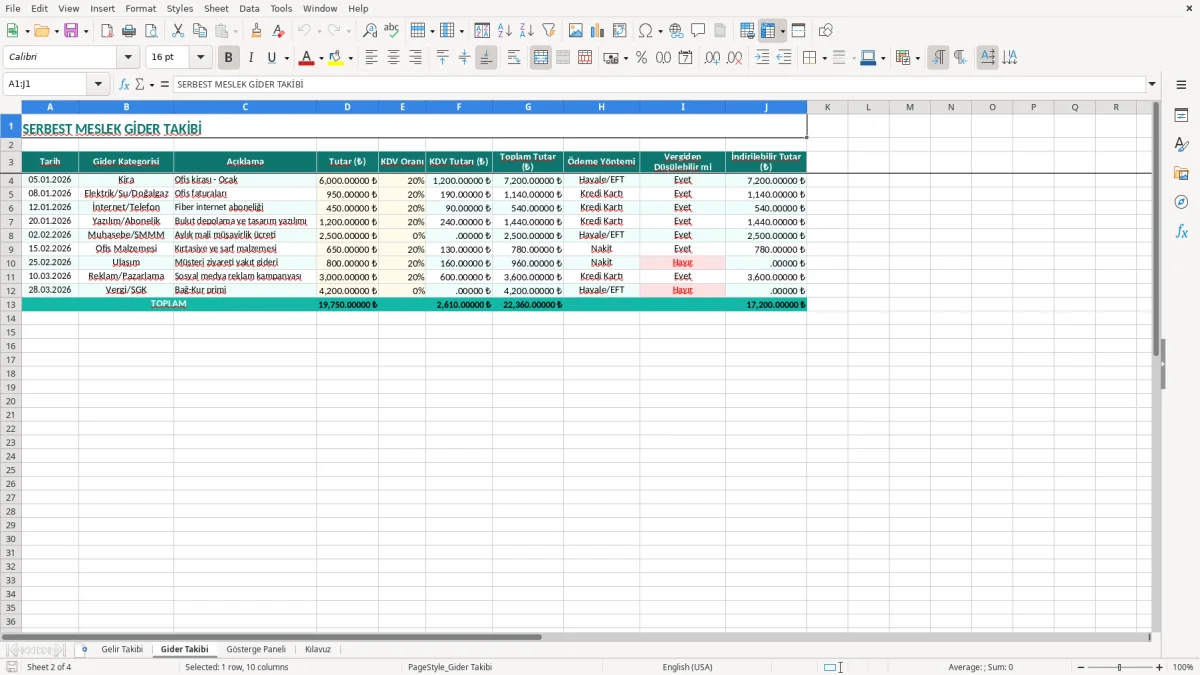Click the AutoFilter funnel icon
The height and width of the screenshot is (675, 1200).
(549, 31)
